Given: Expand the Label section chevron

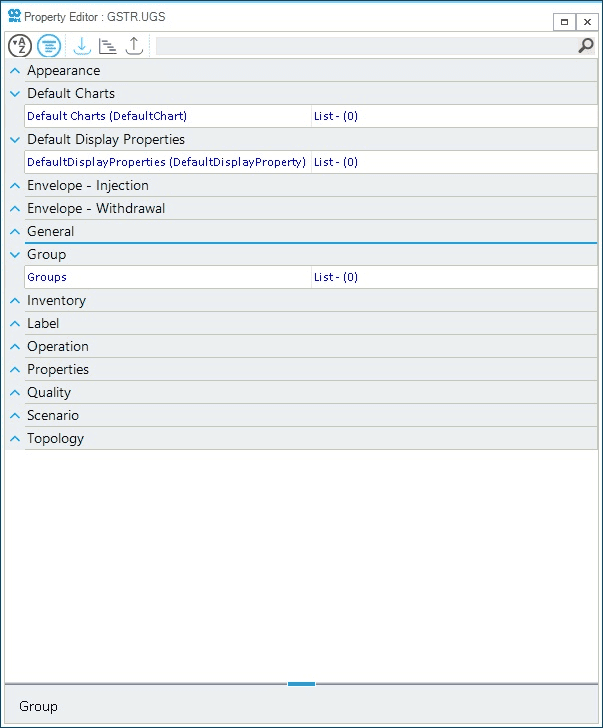Looking at the screenshot, I should 15,324.
